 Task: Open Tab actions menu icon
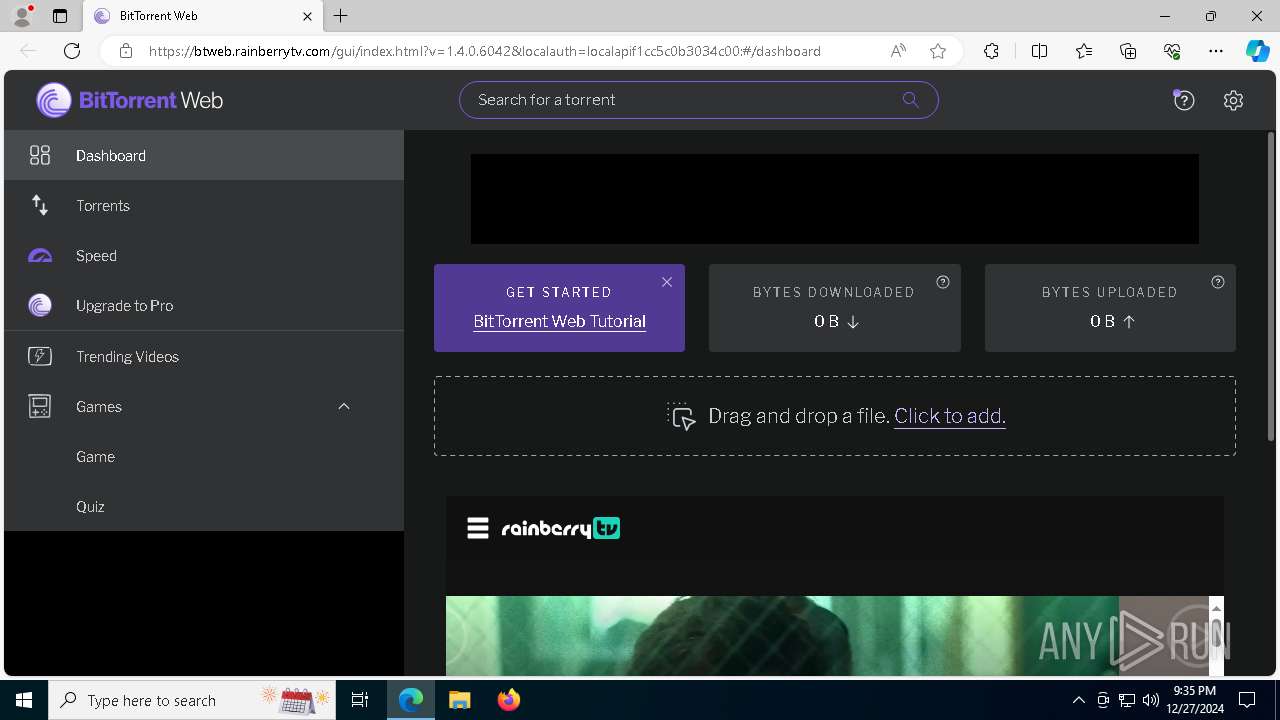[x=60, y=16]
